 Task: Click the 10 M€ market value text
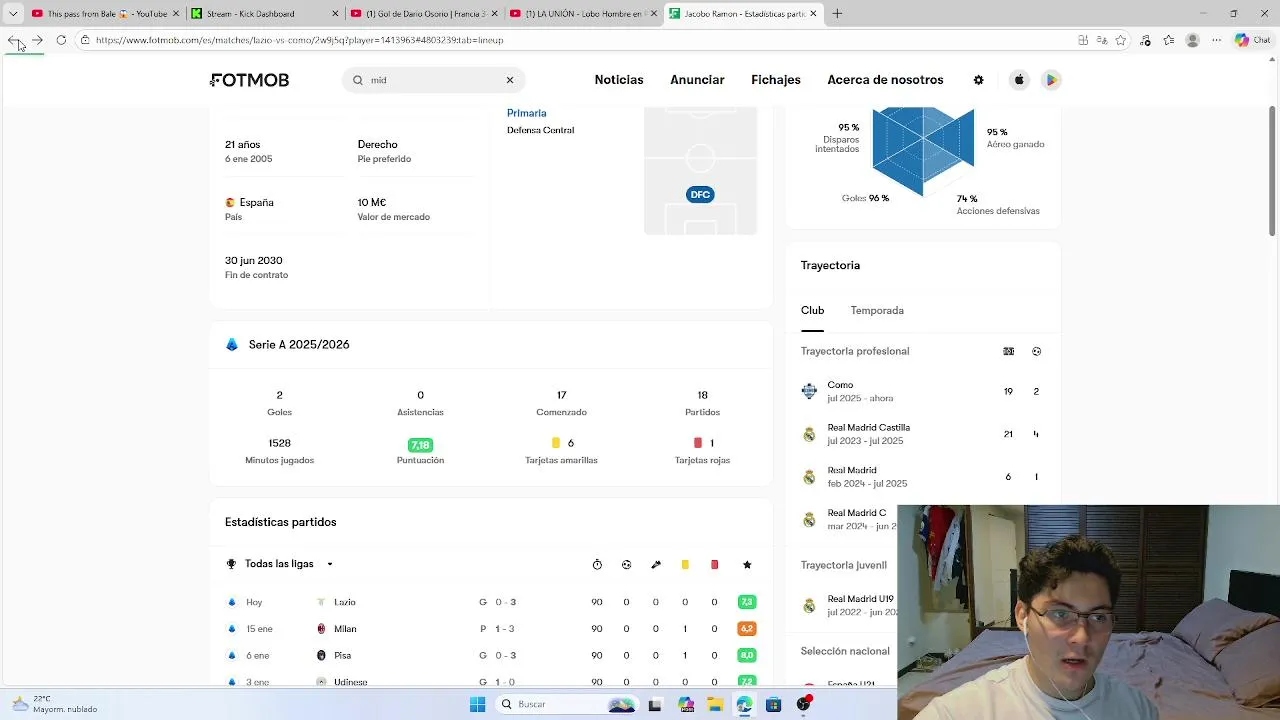point(372,203)
